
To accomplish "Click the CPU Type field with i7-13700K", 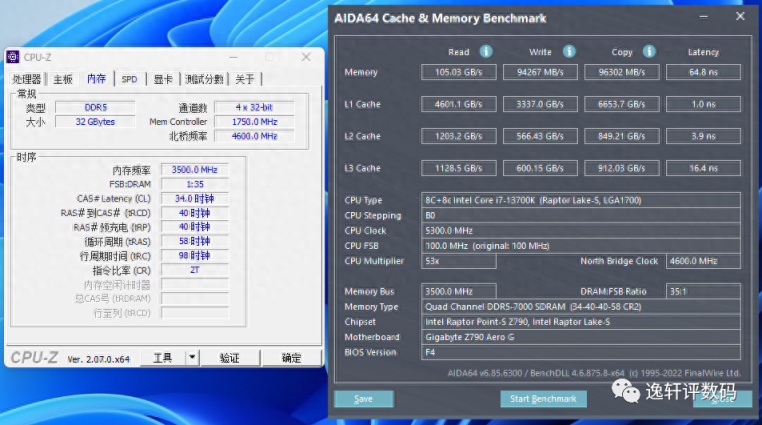I will coord(581,200).
